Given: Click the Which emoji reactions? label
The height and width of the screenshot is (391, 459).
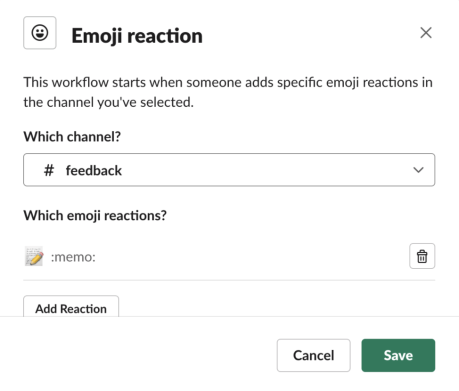Looking at the screenshot, I should coord(95,216).
